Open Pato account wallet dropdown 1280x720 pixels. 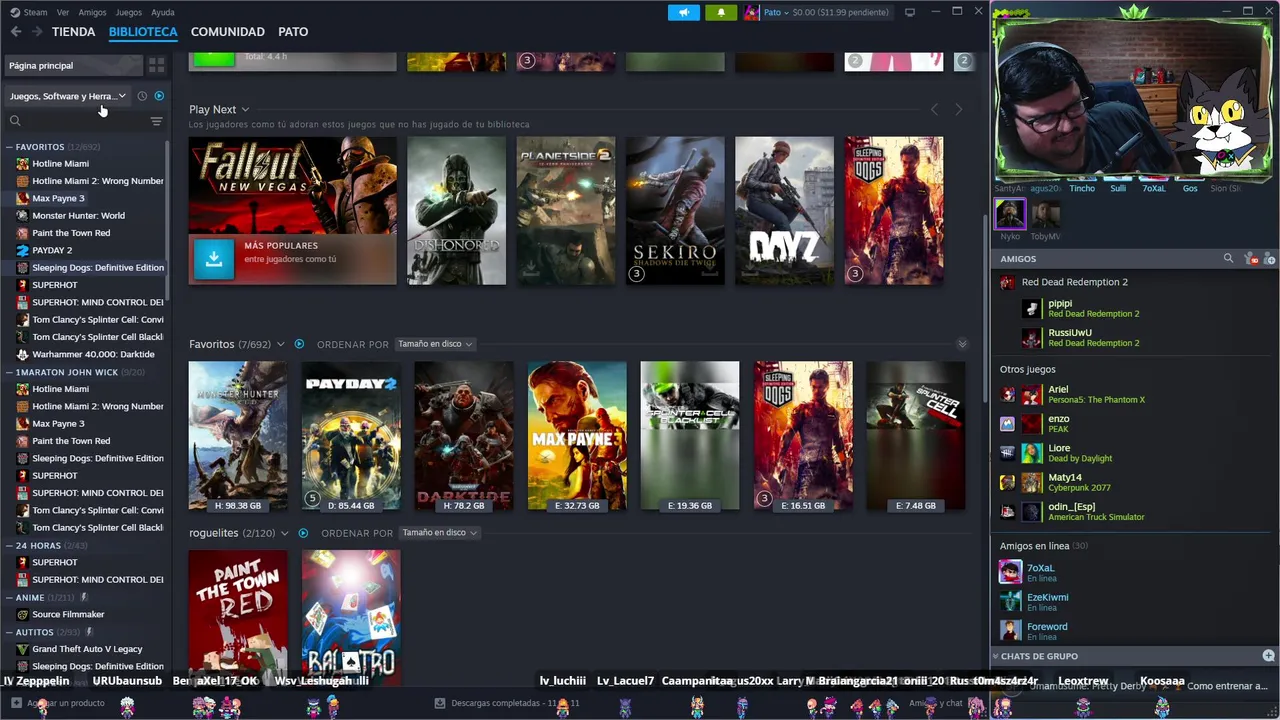825,12
